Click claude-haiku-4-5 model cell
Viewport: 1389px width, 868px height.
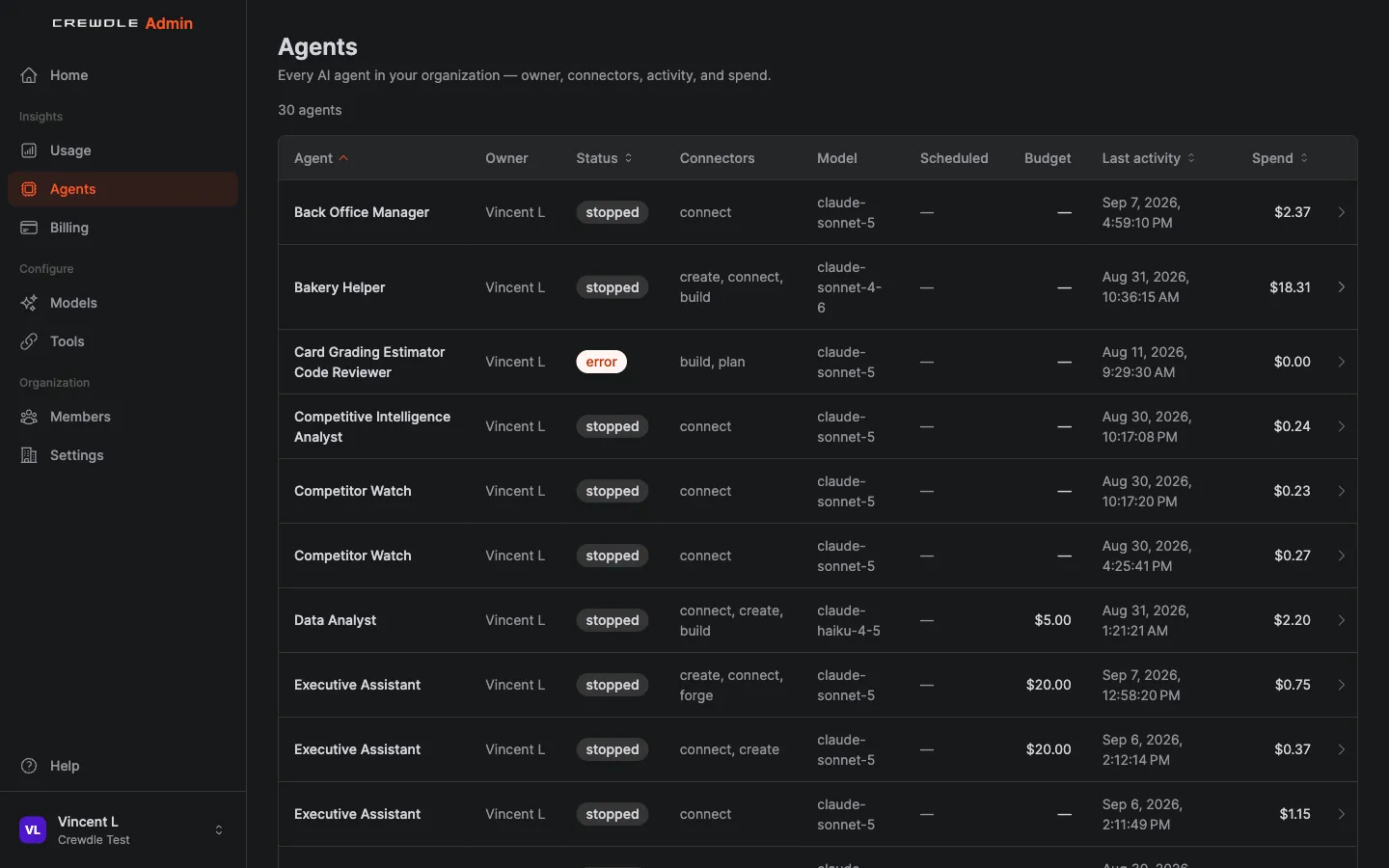tap(849, 620)
